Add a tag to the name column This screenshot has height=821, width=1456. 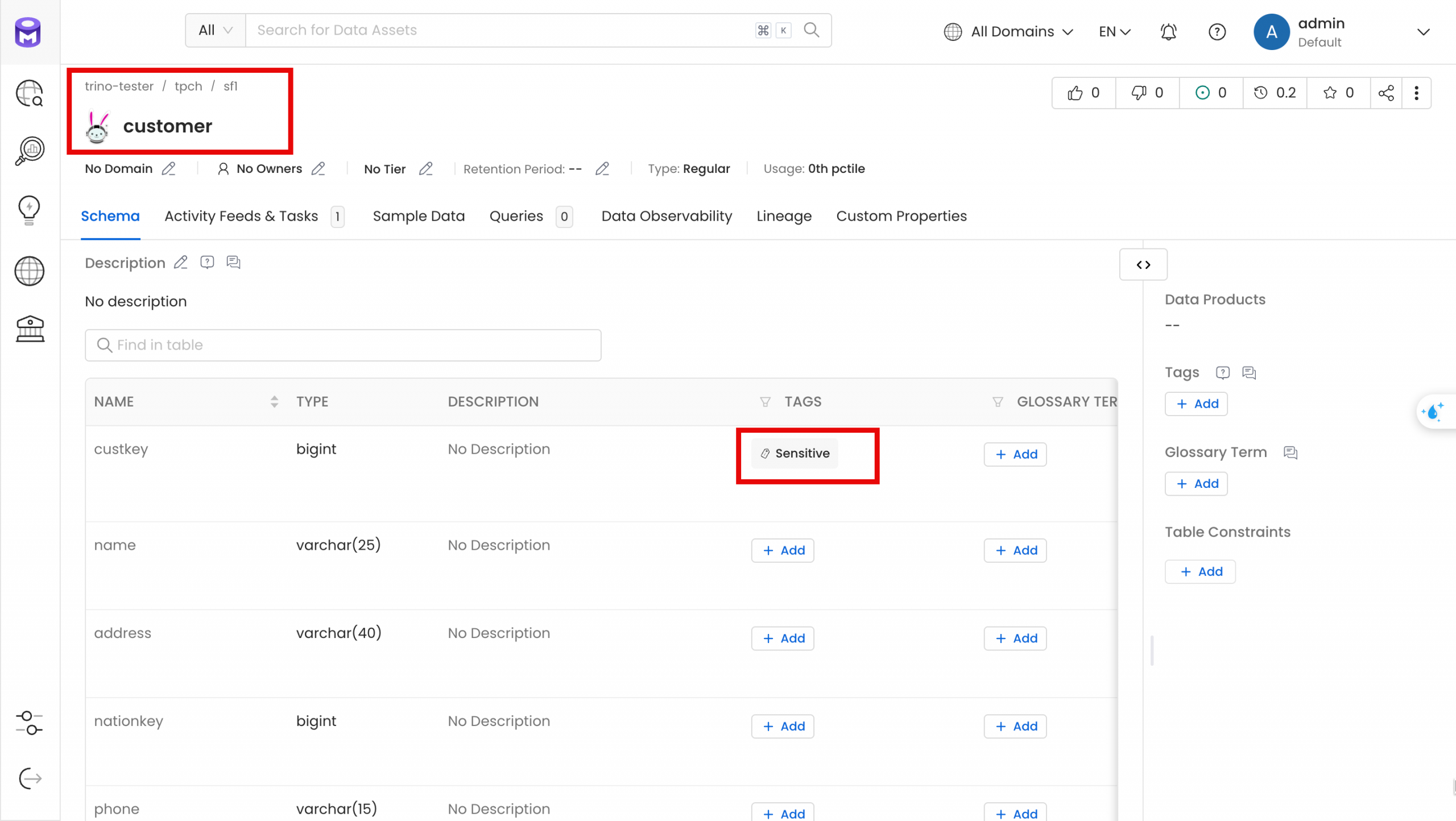tap(783, 550)
